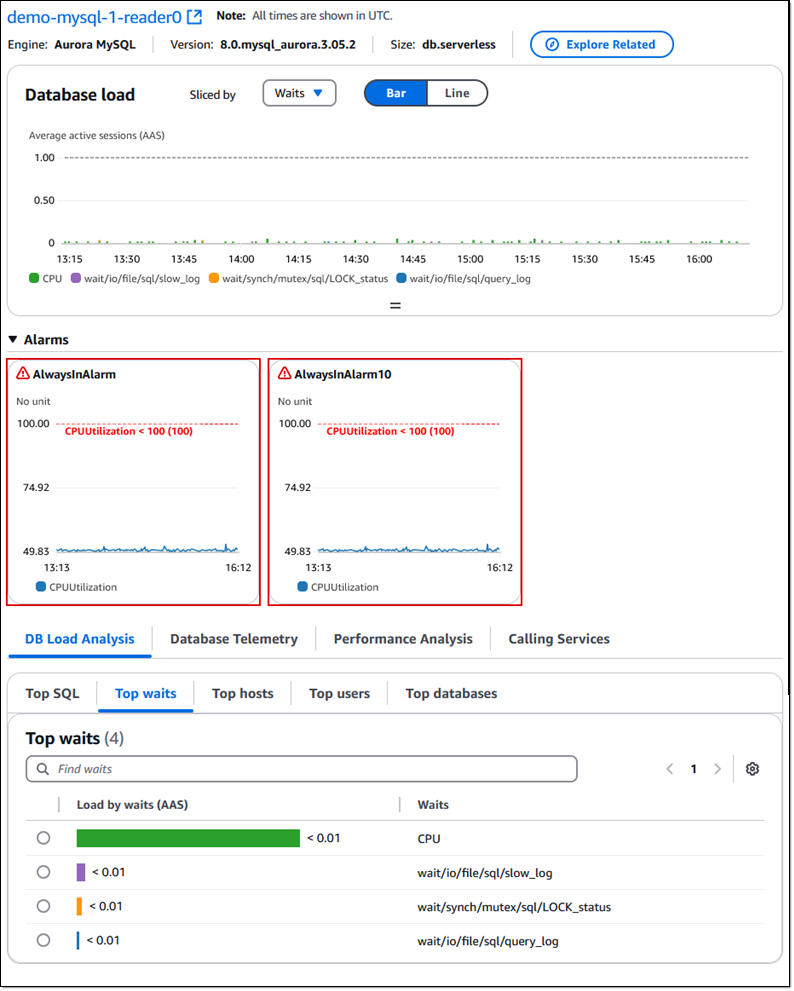Viewport: 794px width, 991px height.
Task: Open the demo-mysql-1-reader0 link
Action: coord(94,17)
